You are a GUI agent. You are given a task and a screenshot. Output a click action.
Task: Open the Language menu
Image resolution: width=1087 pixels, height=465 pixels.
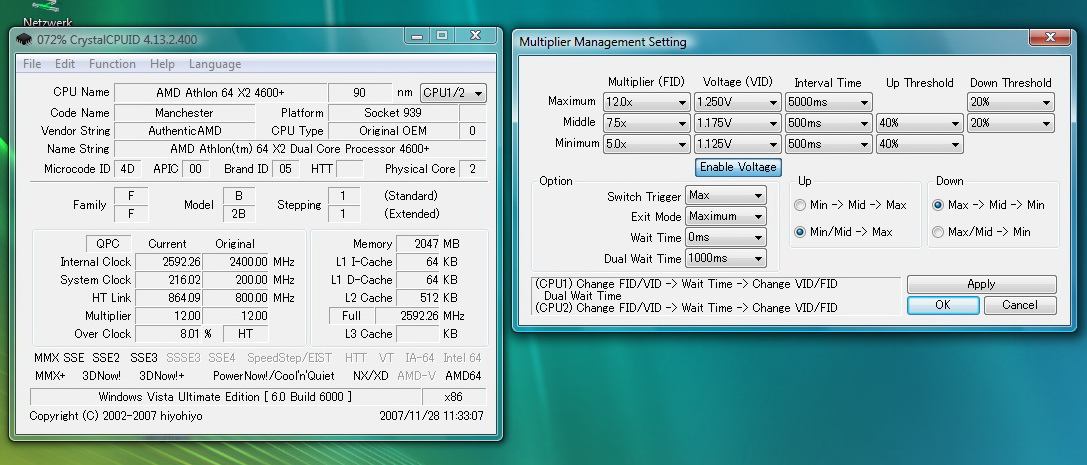click(215, 64)
